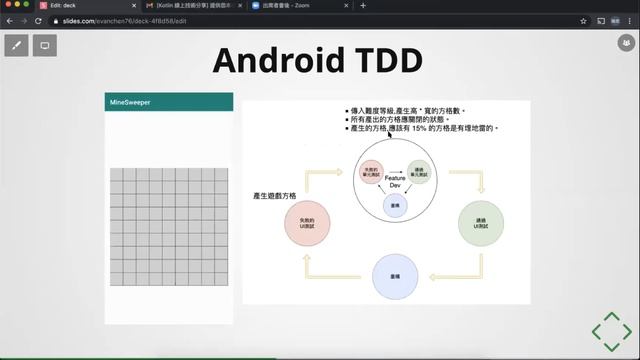Click the minesweeper grid image
The width and height of the screenshot is (640, 360).
click(169, 227)
